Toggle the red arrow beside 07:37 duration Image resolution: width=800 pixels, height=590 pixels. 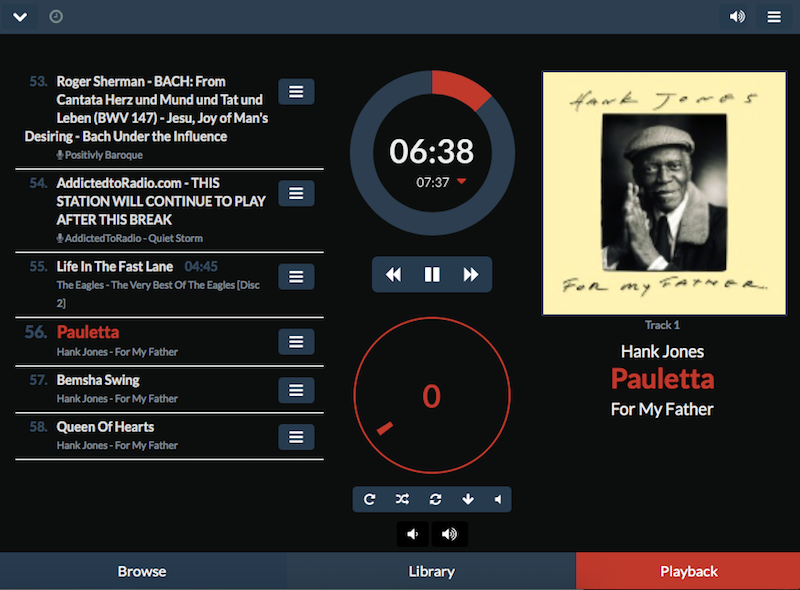pyautogui.click(x=461, y=182)
